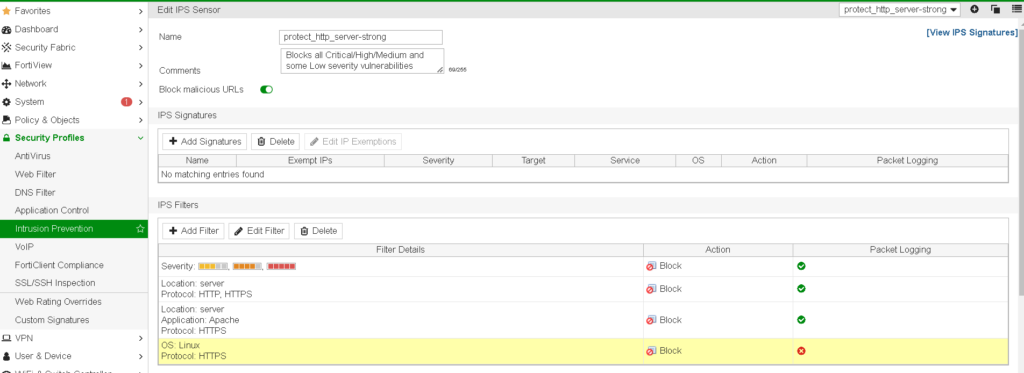Image resolution: width=1024 pixels, height=373 pixels.
Task: Expand the Policy & Objects chevron
Action: 141,120
